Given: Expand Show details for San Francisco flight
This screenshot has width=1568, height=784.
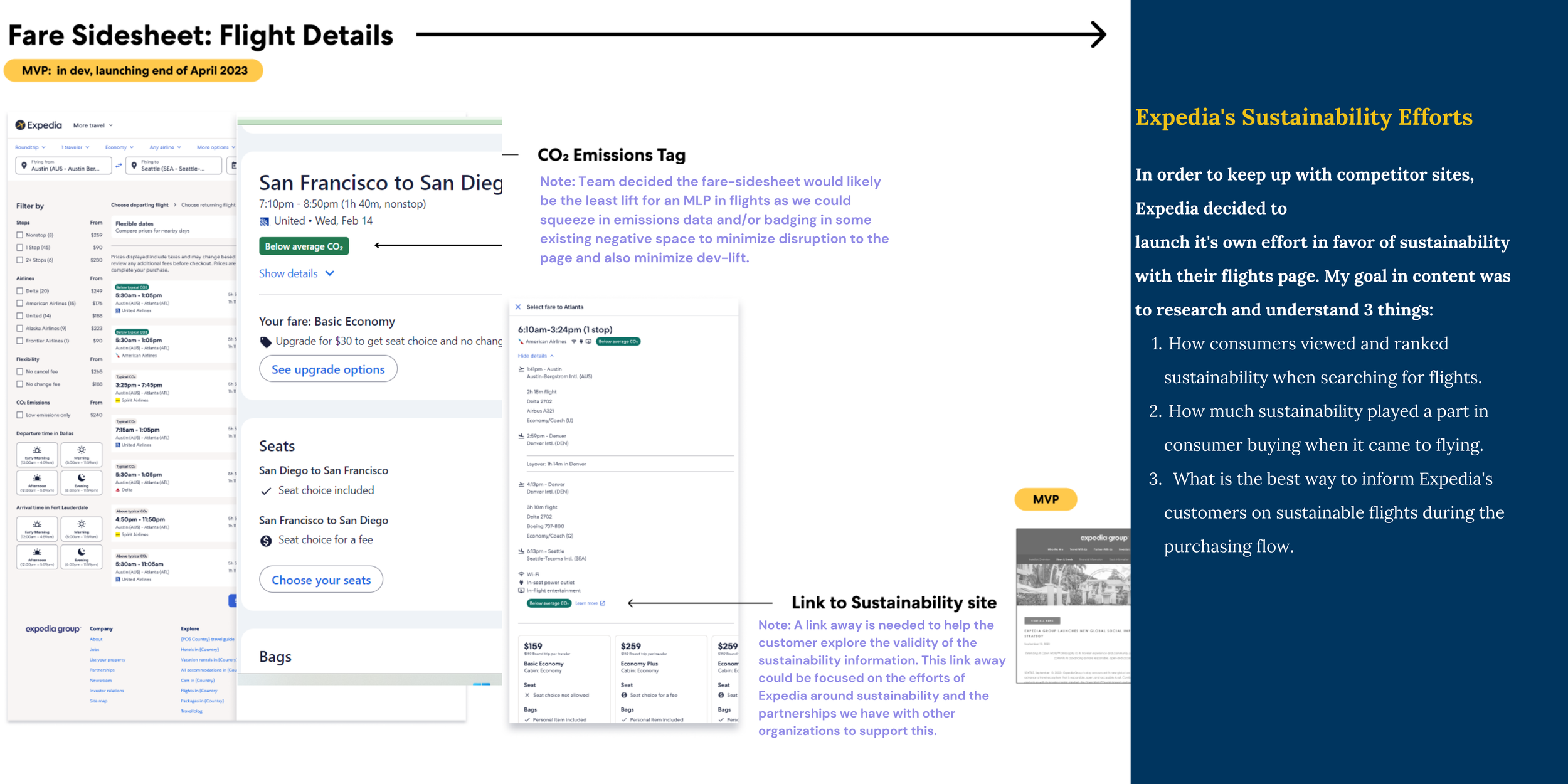Looking at the screenshot, I should pyautogui.click(x=297, y=274).
